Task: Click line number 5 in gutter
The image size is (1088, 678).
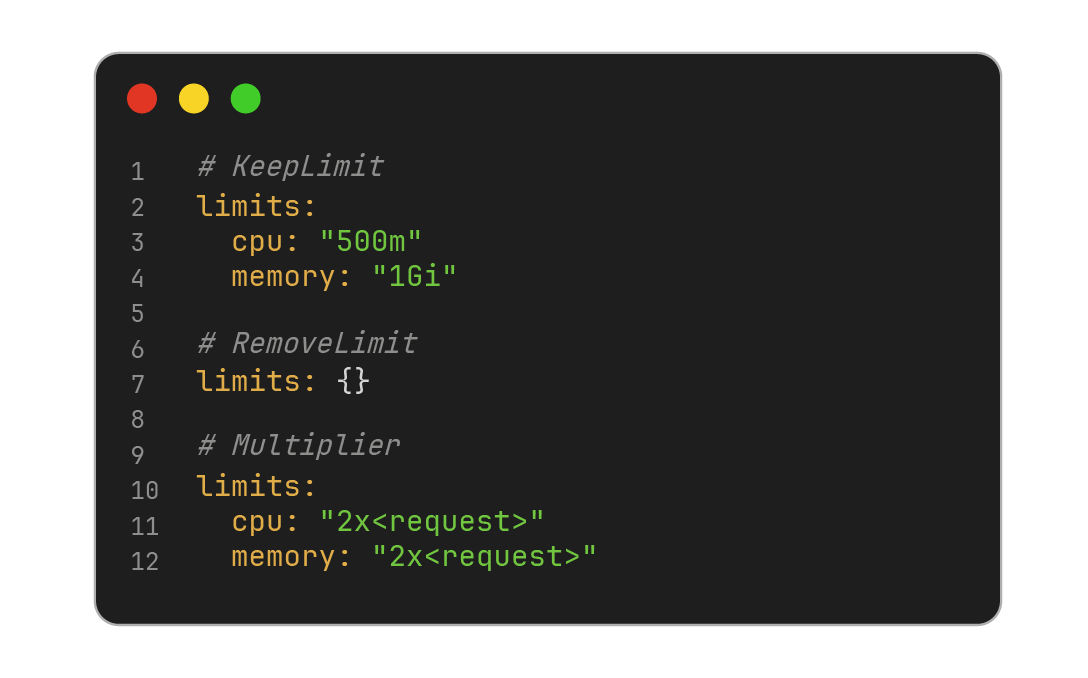Action: pos(137,314)
